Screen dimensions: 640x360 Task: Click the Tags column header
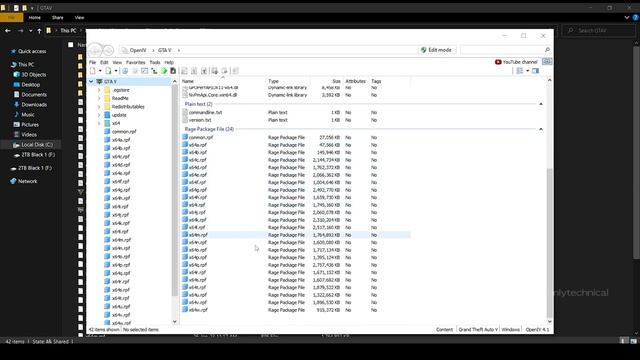376,81
